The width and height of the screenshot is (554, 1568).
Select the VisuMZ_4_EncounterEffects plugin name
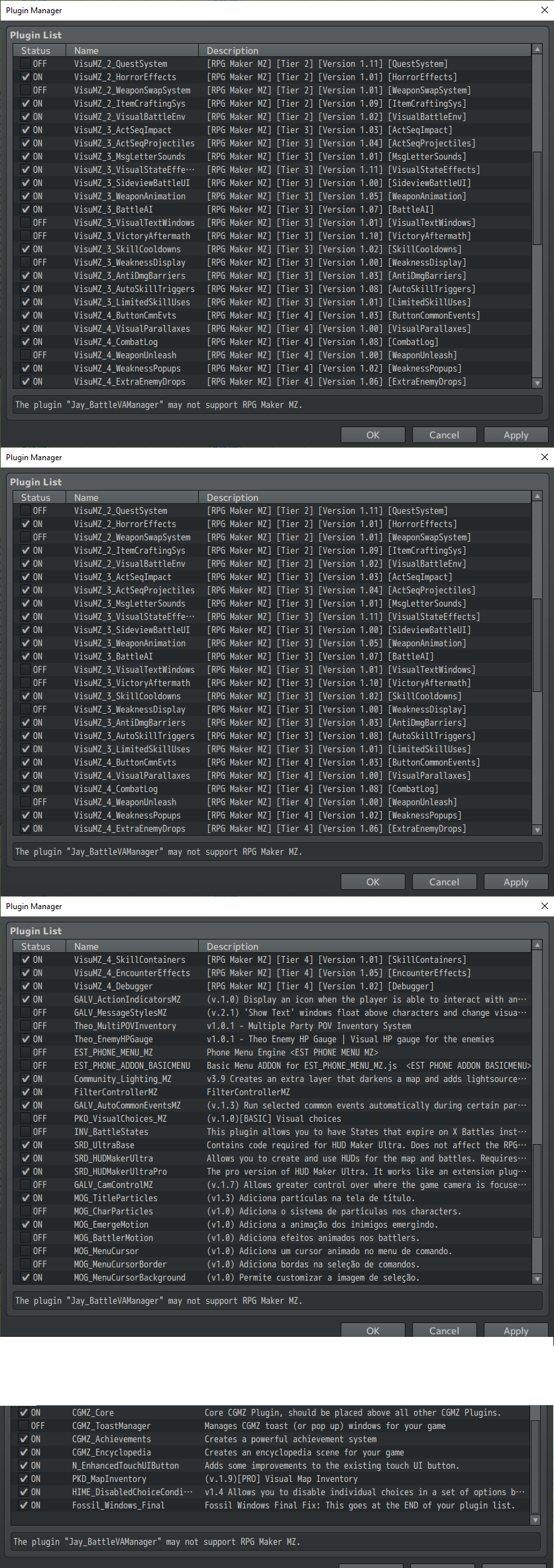(x=132, y=973)
